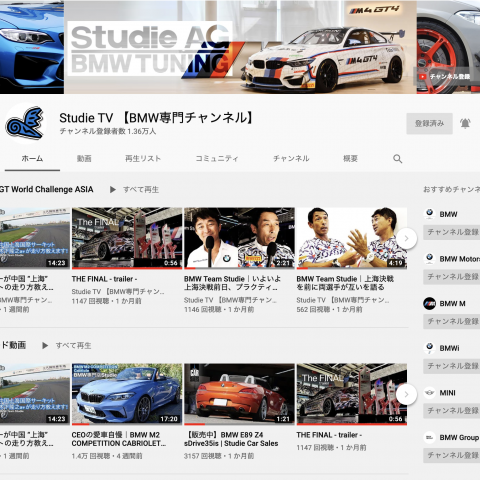
Task: Click the MINI channel icon
Action: pyautogui.click(x=430, y=393)
